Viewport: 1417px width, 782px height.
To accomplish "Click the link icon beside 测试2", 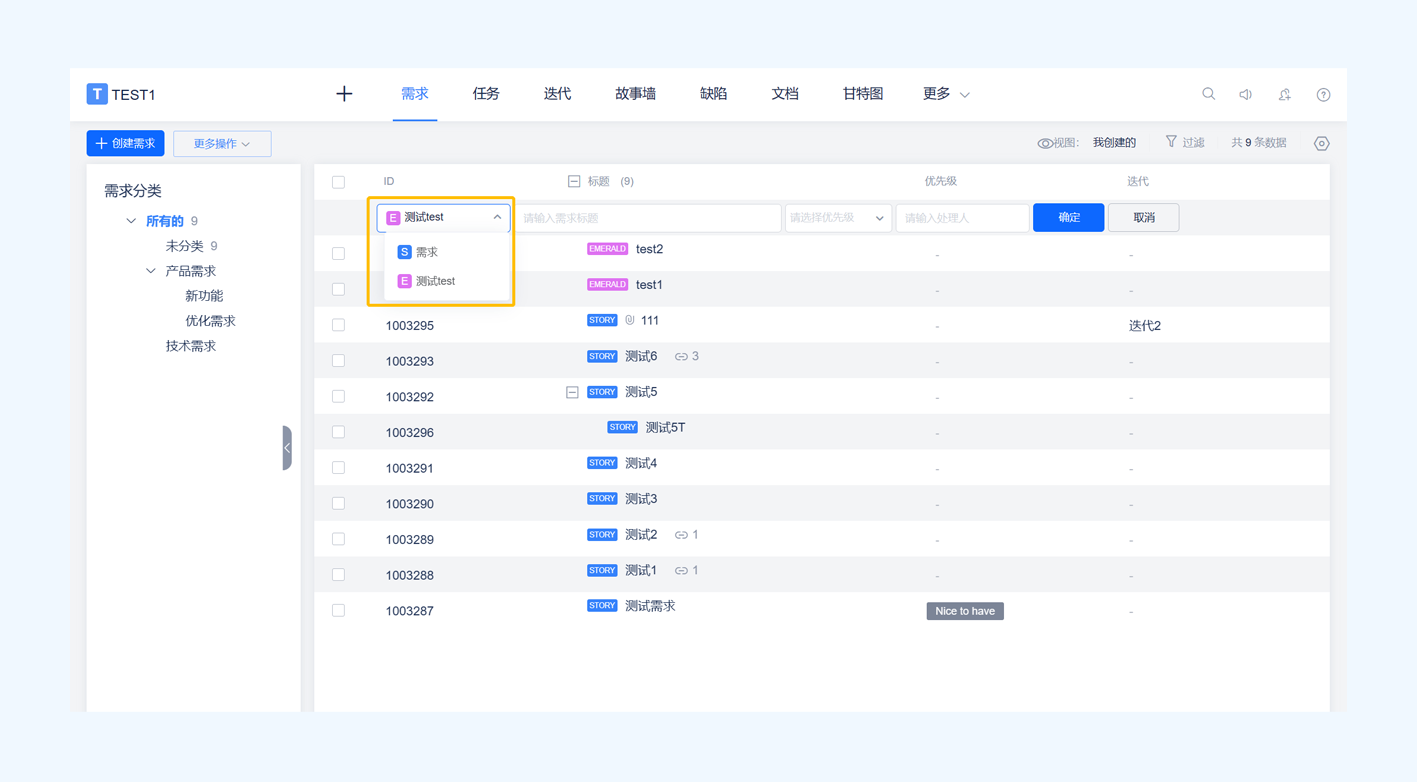I will [681, 535].
